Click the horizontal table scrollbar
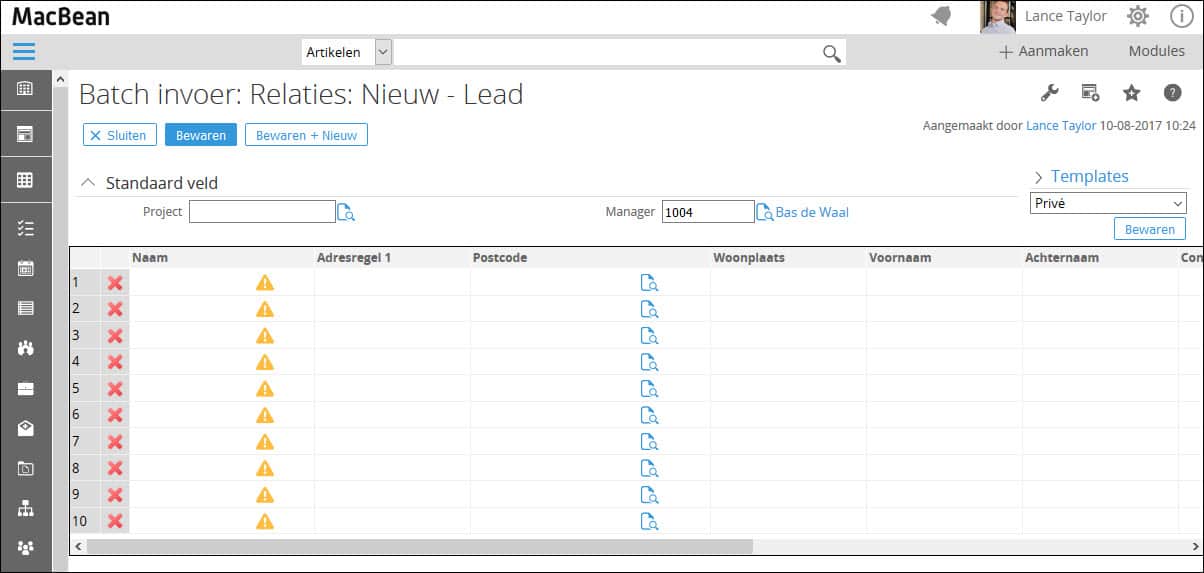This screenshot has height=573, width=1204. (419, 546)
